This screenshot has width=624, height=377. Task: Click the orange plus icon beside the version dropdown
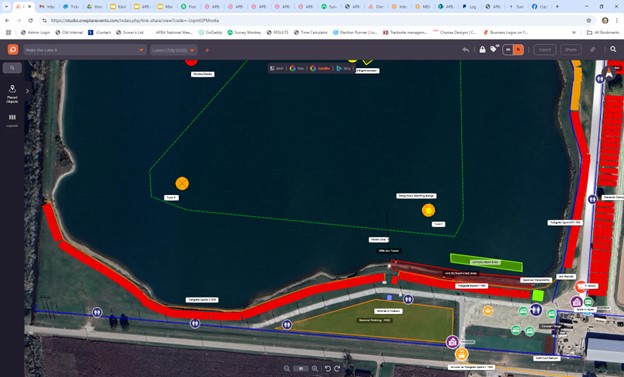click(207, 50)
